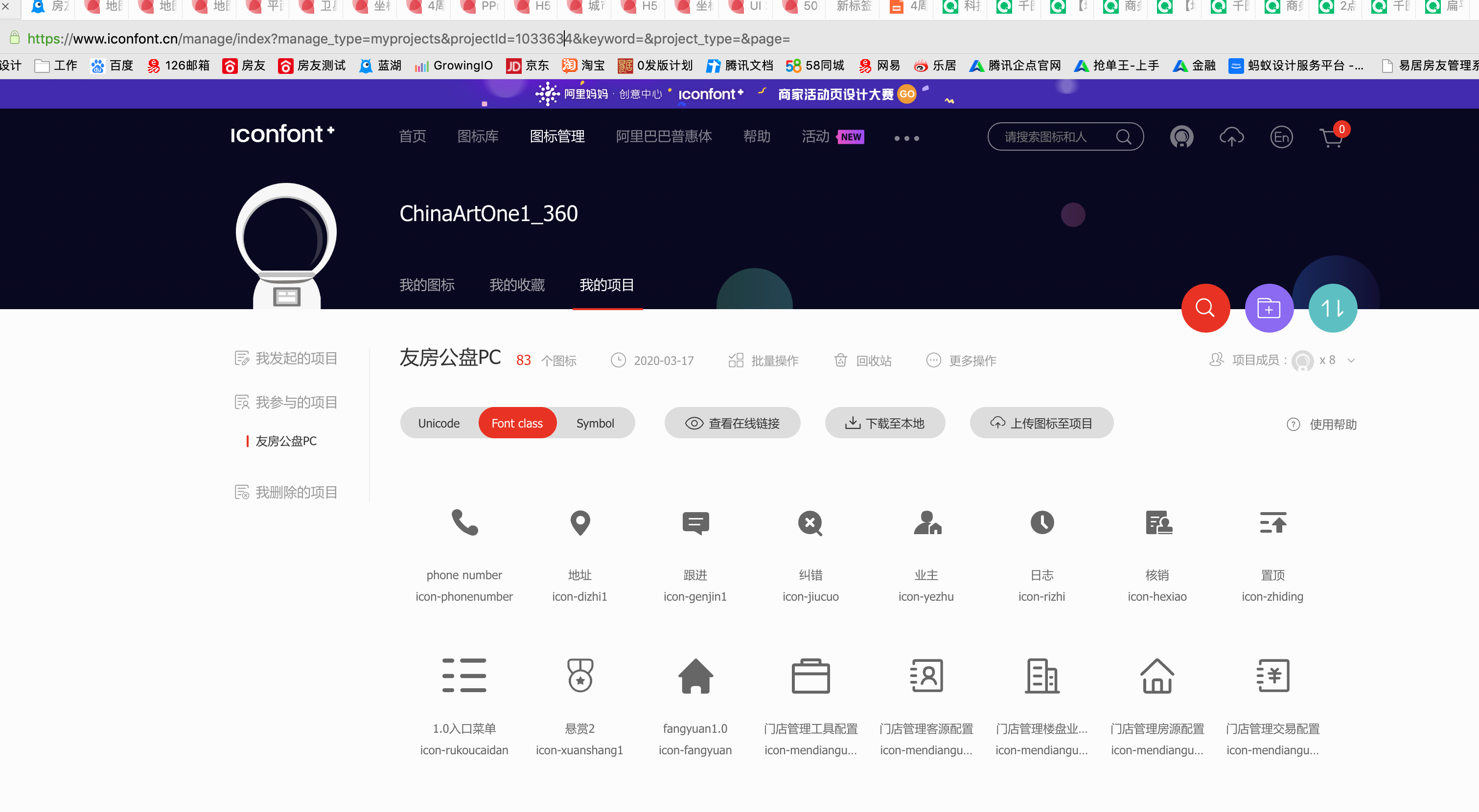Click the 业主 owner icon

coord(926,522)
